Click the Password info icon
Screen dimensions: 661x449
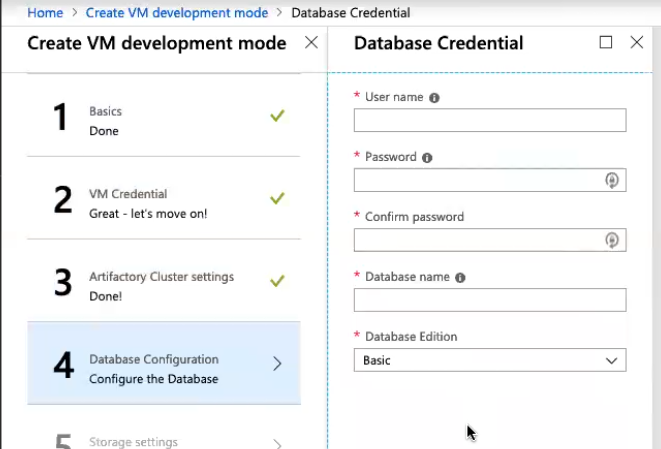point(427,158)
